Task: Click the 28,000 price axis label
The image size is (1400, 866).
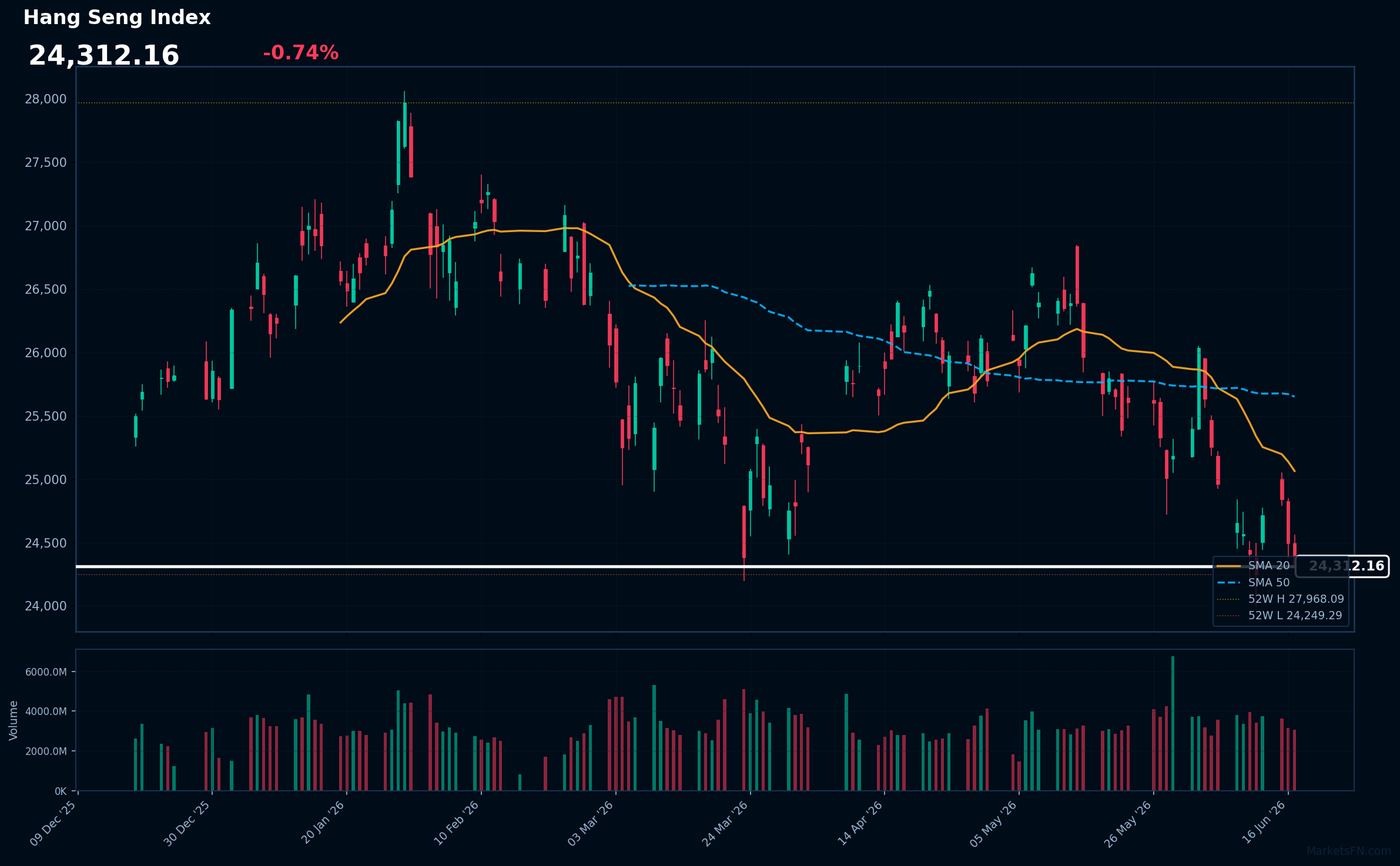Action: pos(46,99)
